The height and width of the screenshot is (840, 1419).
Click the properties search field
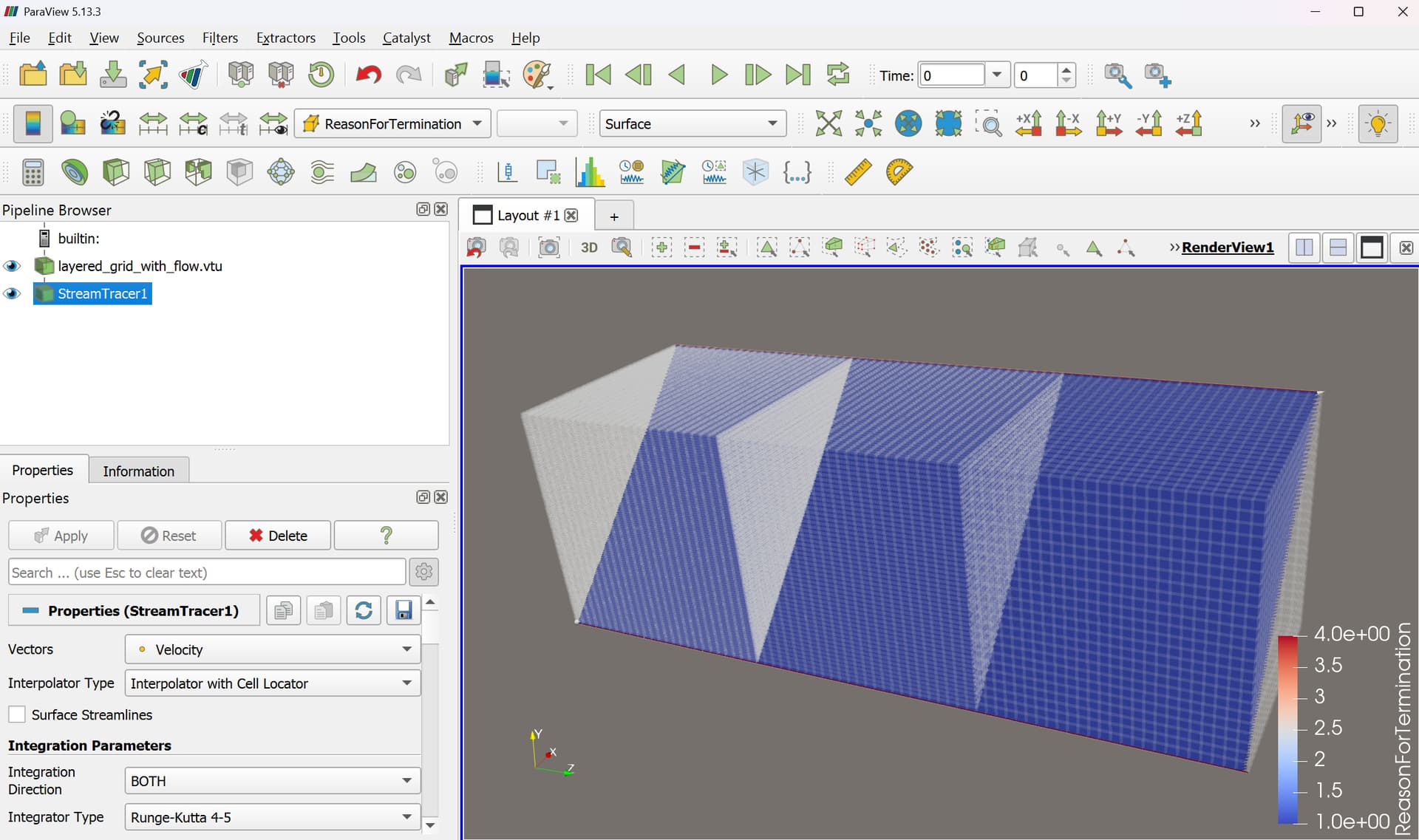207,572
